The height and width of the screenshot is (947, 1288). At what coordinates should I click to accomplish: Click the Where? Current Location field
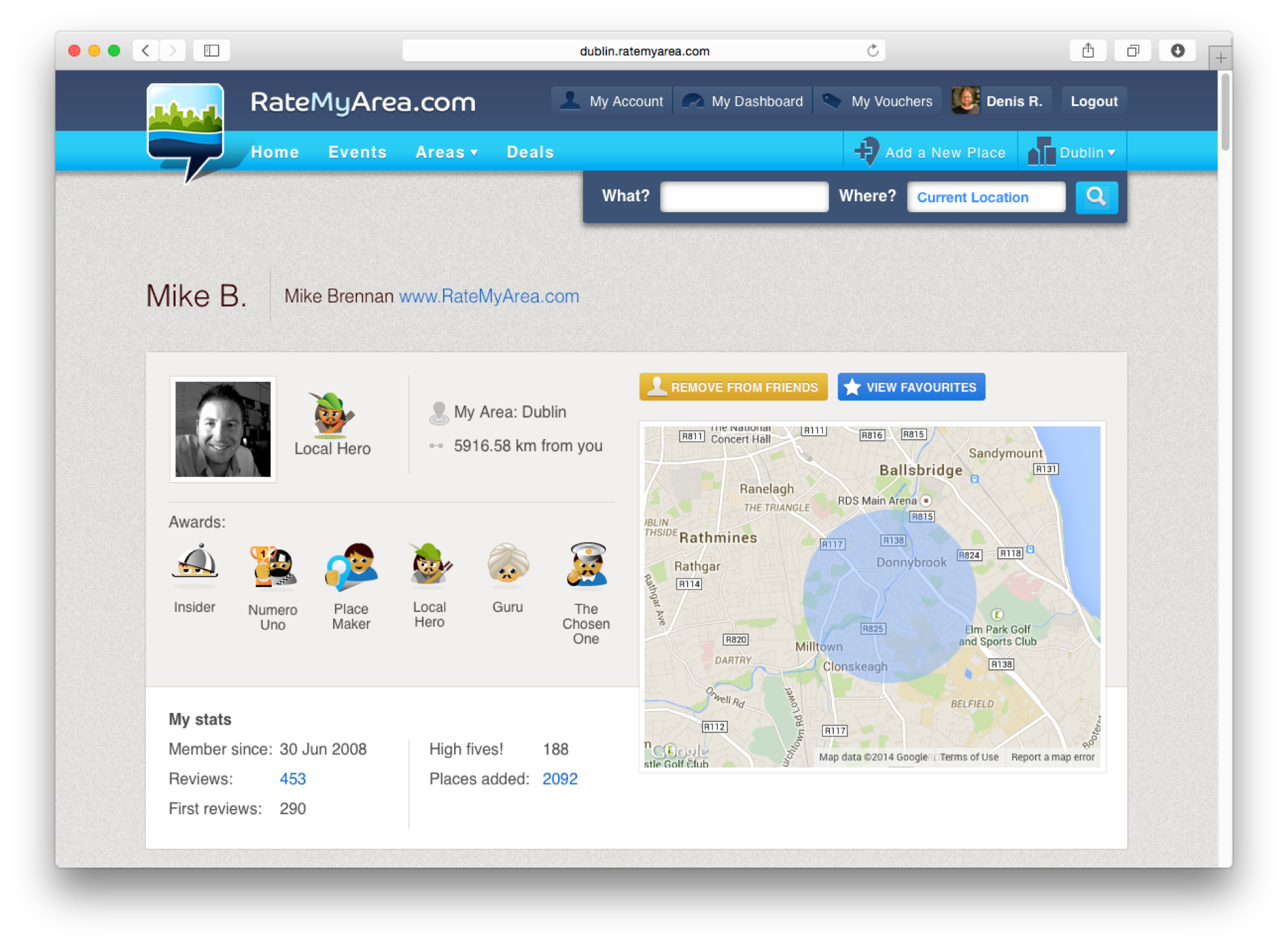pos(986,196)
